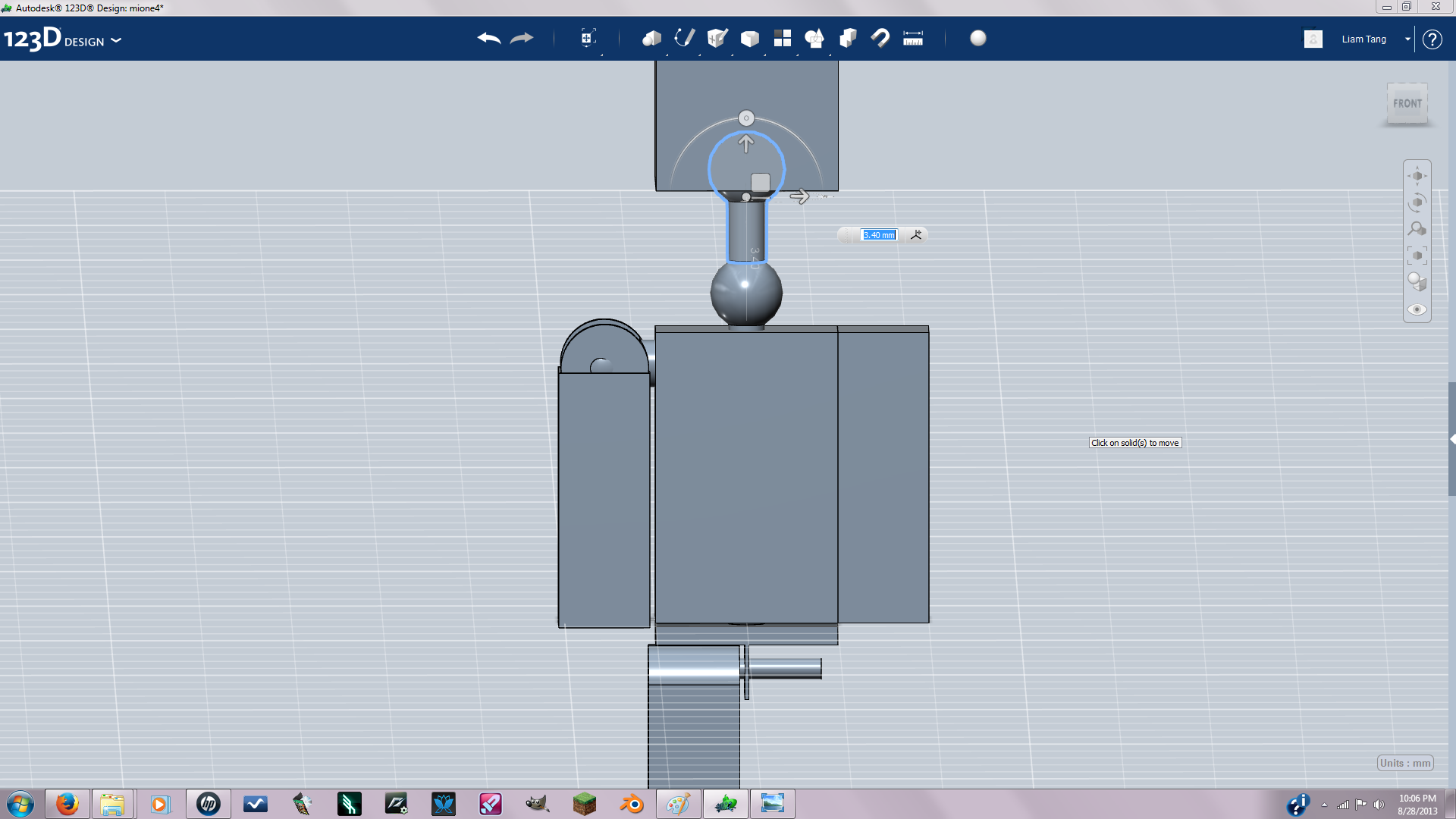The width and height of the screenshot is (1456, 819).
Task: Click the user avatar icon
Action: coord(1313,39)
